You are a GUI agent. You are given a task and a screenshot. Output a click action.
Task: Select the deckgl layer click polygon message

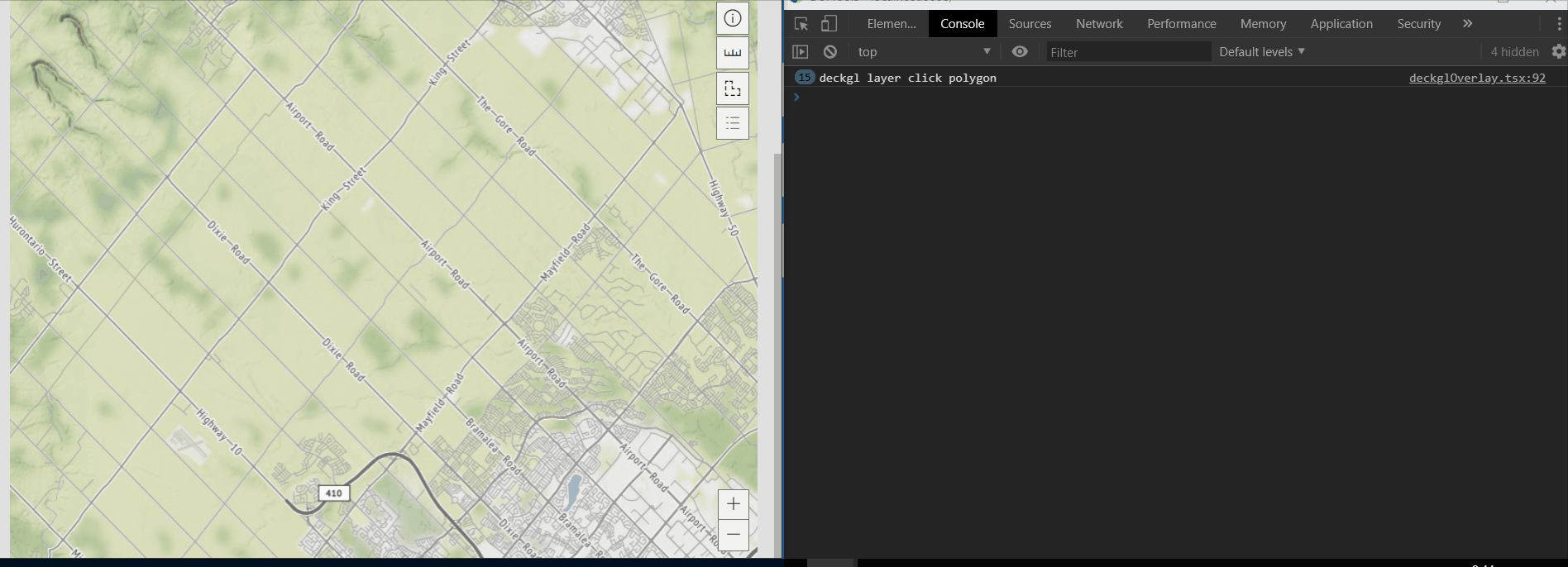point(907,78)
